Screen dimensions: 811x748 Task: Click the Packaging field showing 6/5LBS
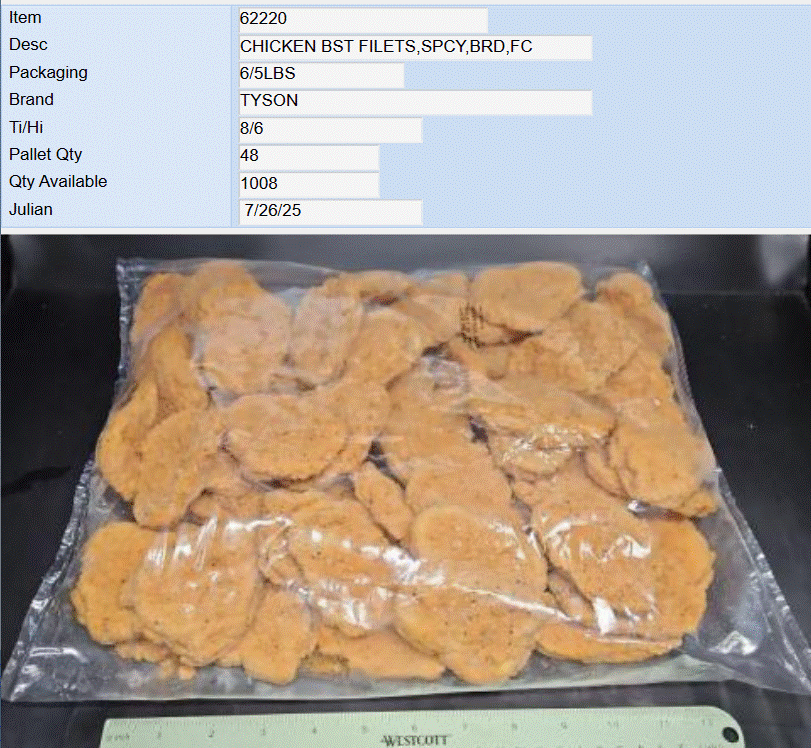[321, 74]
